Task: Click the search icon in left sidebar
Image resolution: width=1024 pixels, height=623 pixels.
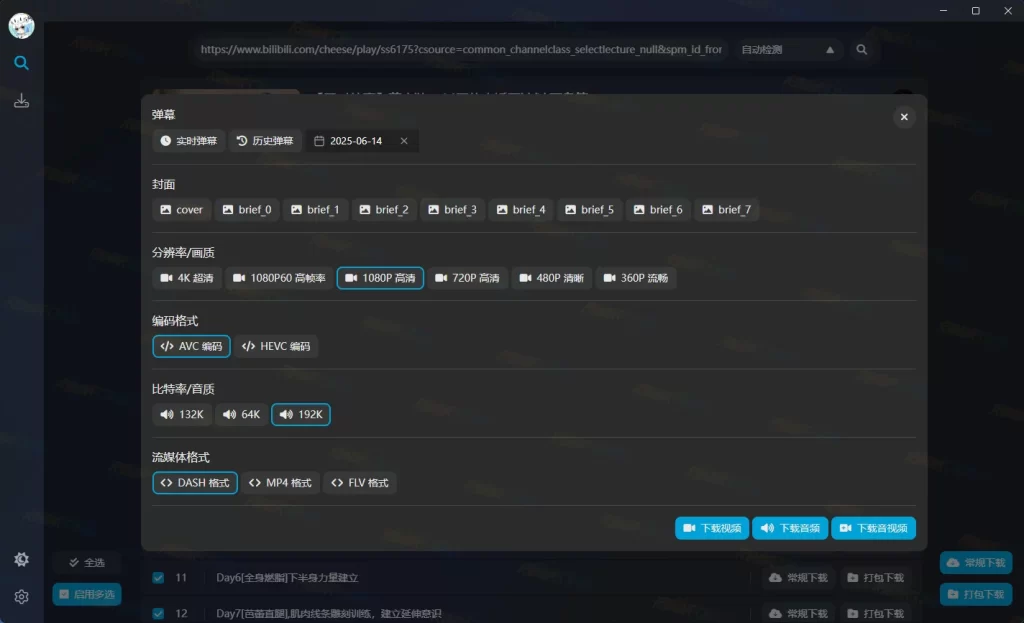Action: pyautogui.click(x=21, y=63)
